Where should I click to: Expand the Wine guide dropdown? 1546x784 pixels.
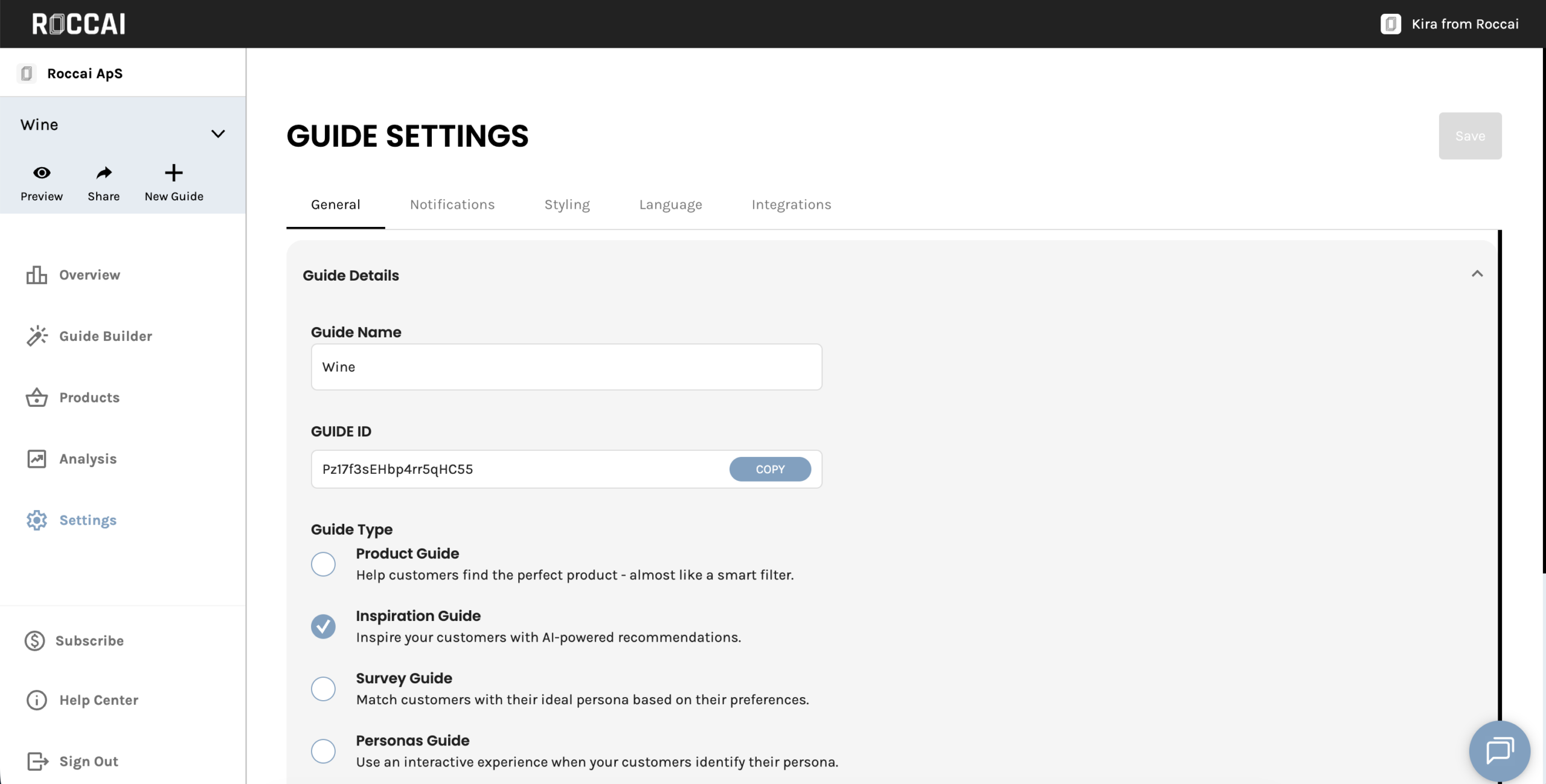coord(218,134)
